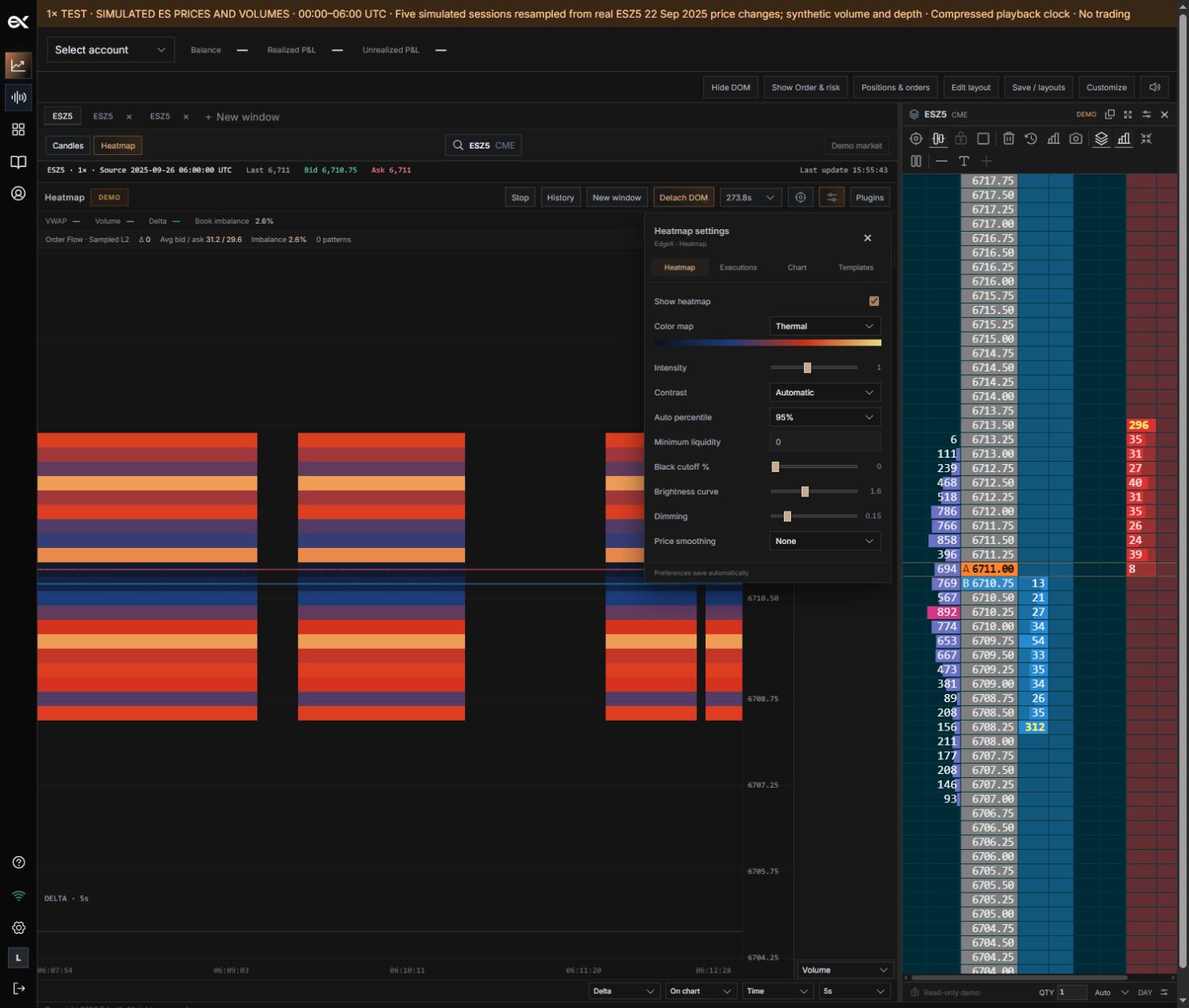The width and height of the screenshot is (1189, 1008).
Task: Open the help question mark icon
Action: (x=19, y=863)
